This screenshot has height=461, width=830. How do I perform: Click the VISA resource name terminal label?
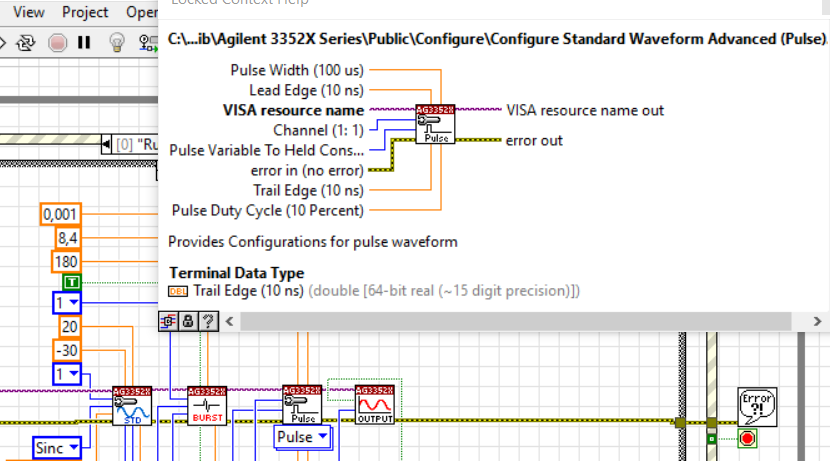(x=293, y=110)
